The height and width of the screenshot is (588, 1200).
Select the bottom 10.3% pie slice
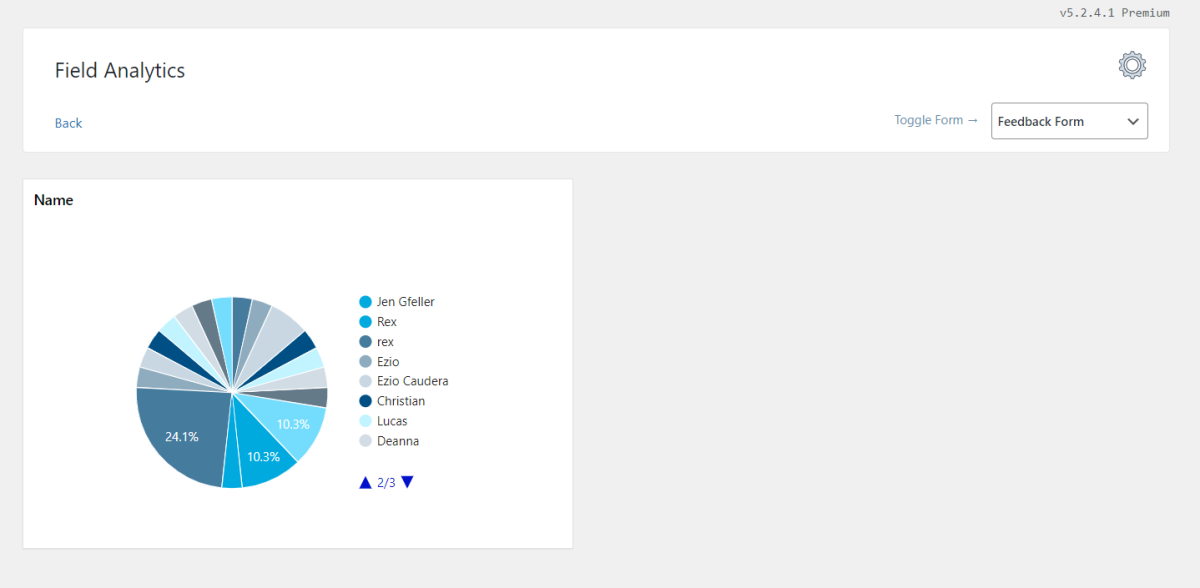click(264, 457)
